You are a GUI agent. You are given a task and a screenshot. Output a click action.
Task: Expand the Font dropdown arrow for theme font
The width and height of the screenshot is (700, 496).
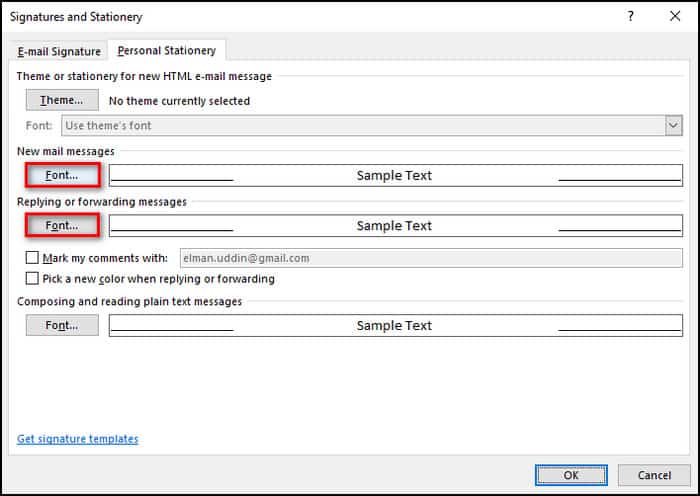click(x=673, y=125)
